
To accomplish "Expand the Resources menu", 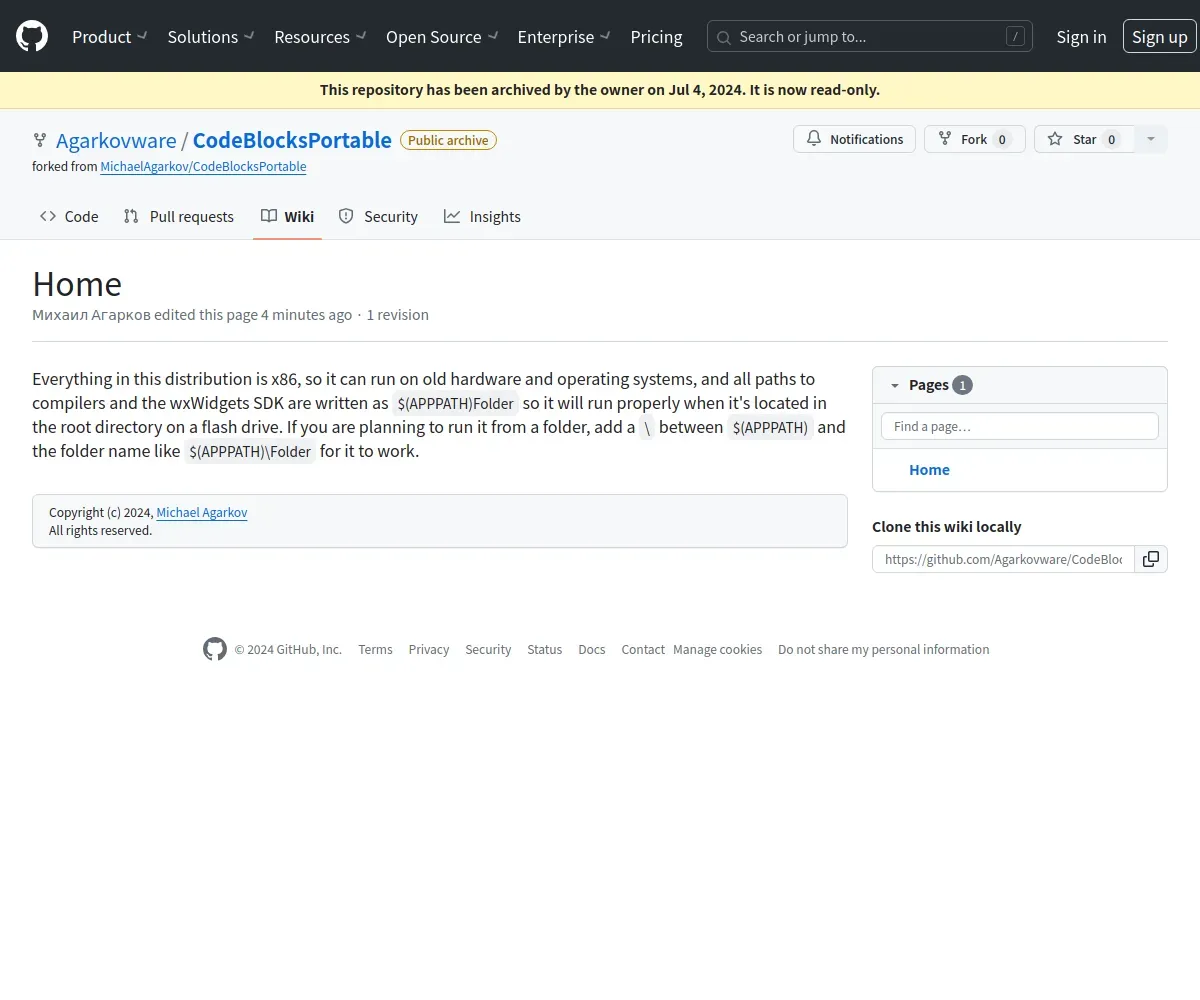I will (x=320, y=36).
